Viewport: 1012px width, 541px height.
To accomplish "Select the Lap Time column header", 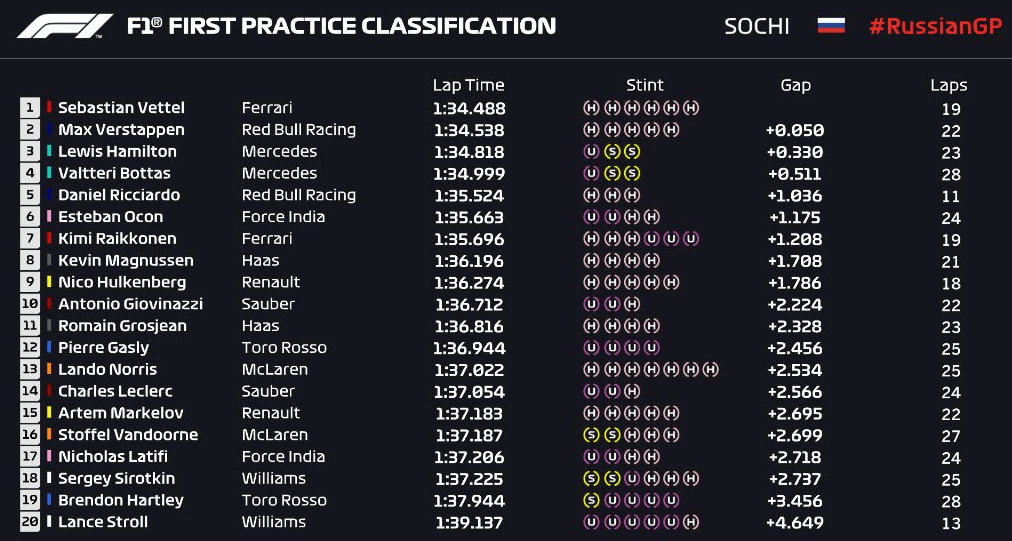I will point(469,85).
